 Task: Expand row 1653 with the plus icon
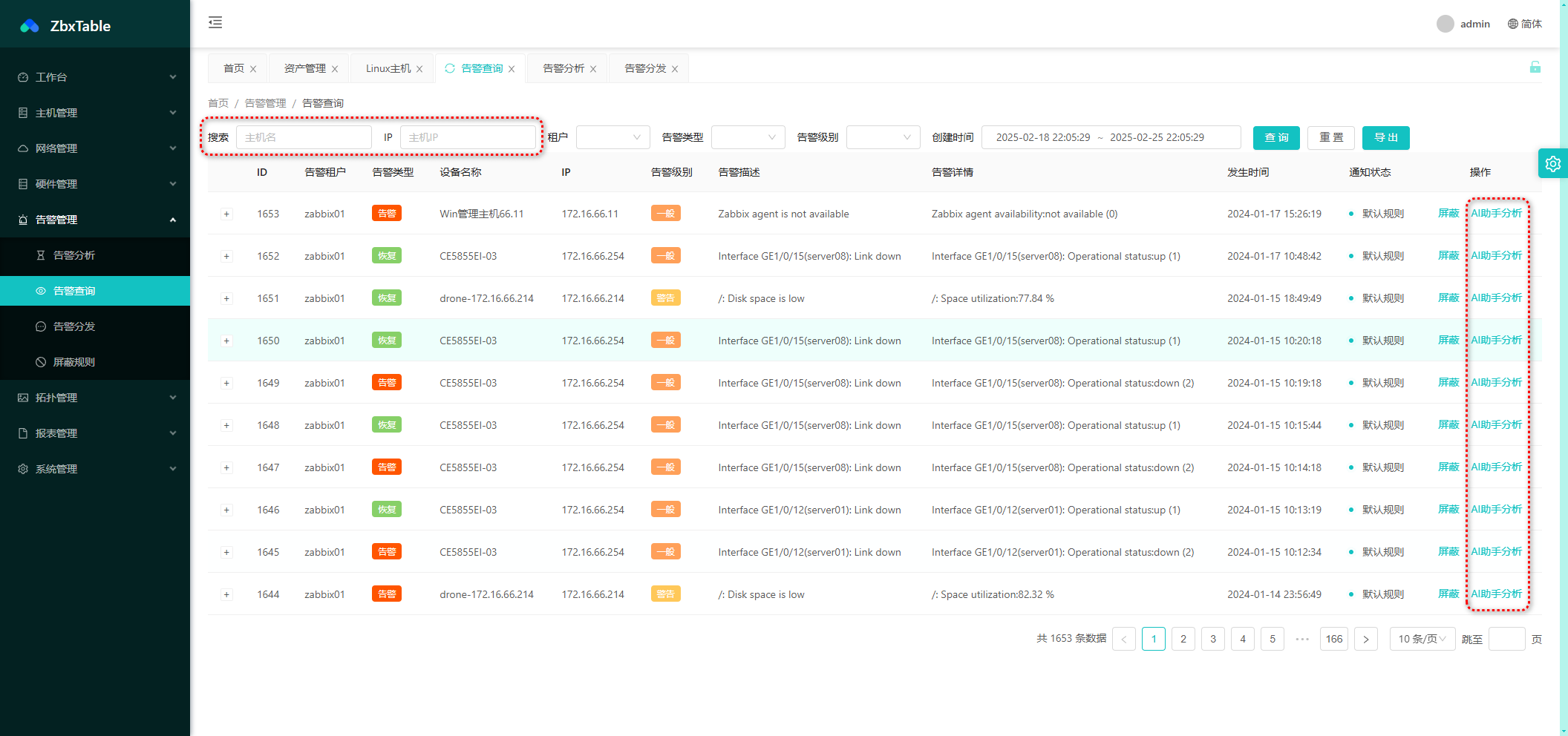point(226,214)
